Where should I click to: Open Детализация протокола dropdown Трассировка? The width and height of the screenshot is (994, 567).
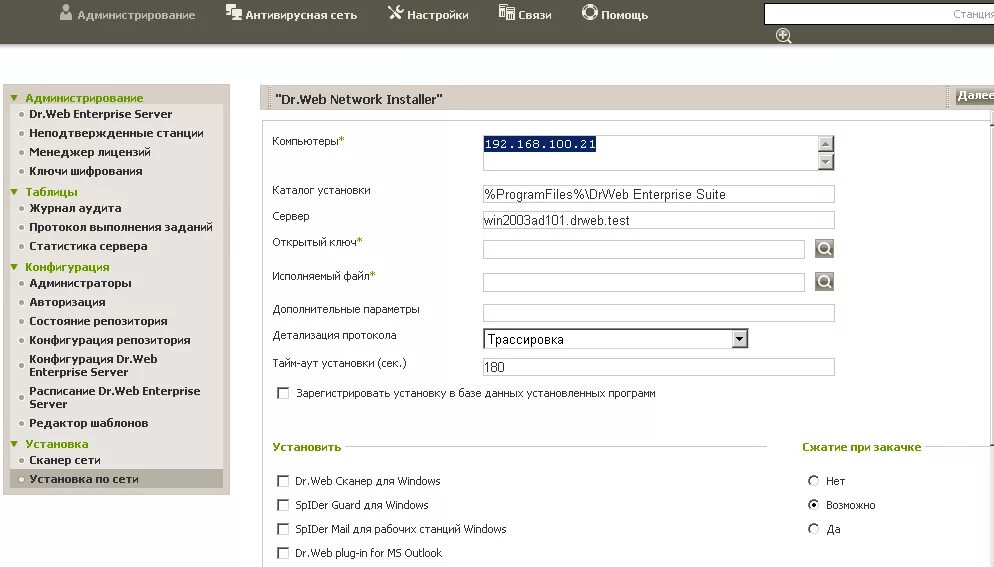(x=616, y=339)
